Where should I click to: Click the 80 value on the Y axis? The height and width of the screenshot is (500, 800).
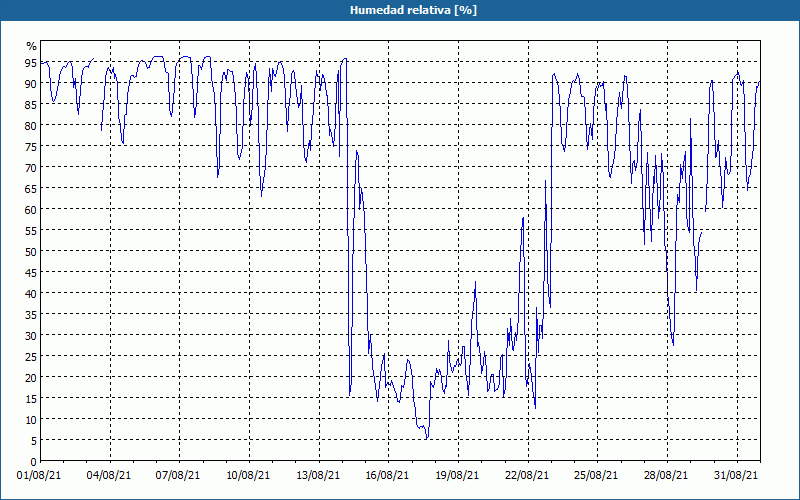31,126
